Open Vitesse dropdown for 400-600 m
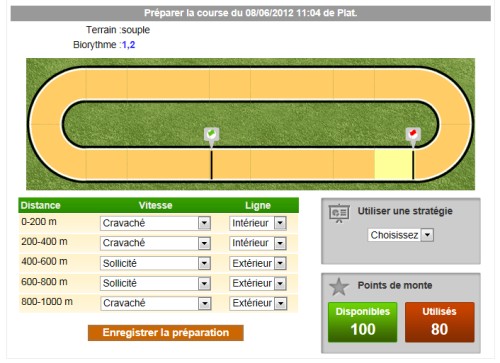 click(x=155, y=264)
